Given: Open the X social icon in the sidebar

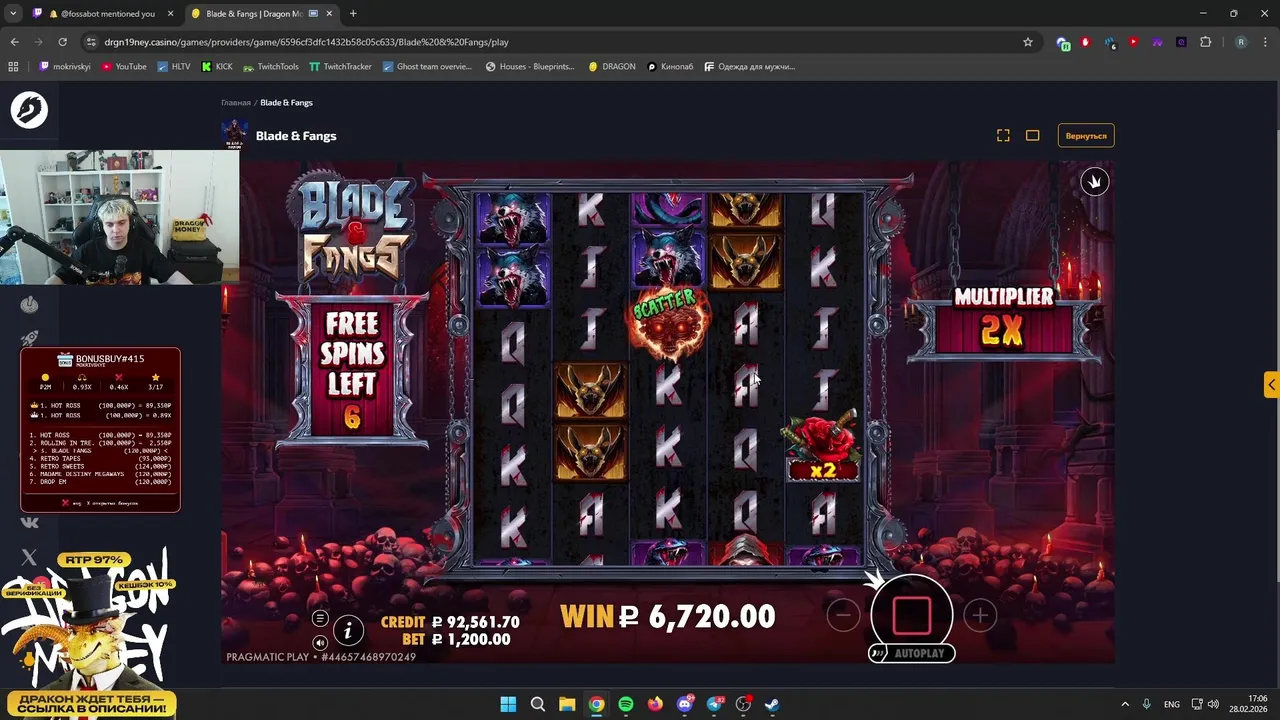Looking at the screenshot, I should (x=29, y=557).
